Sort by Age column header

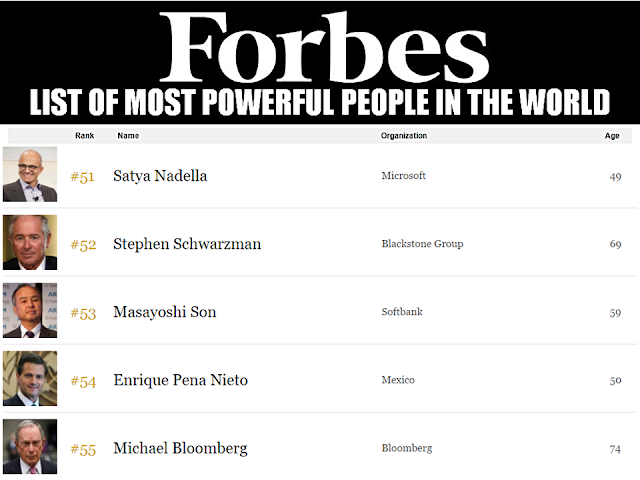click(612, 136)
